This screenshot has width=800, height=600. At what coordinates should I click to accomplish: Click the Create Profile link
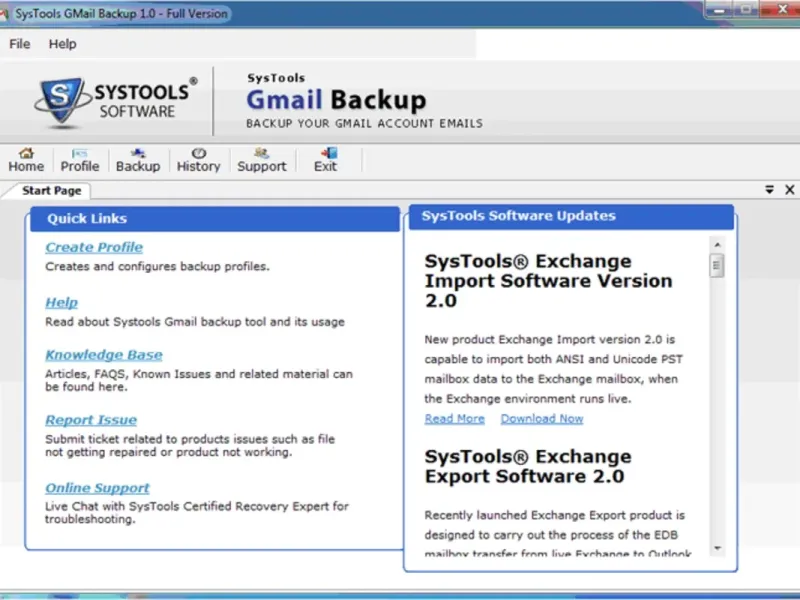pos(94,247)
